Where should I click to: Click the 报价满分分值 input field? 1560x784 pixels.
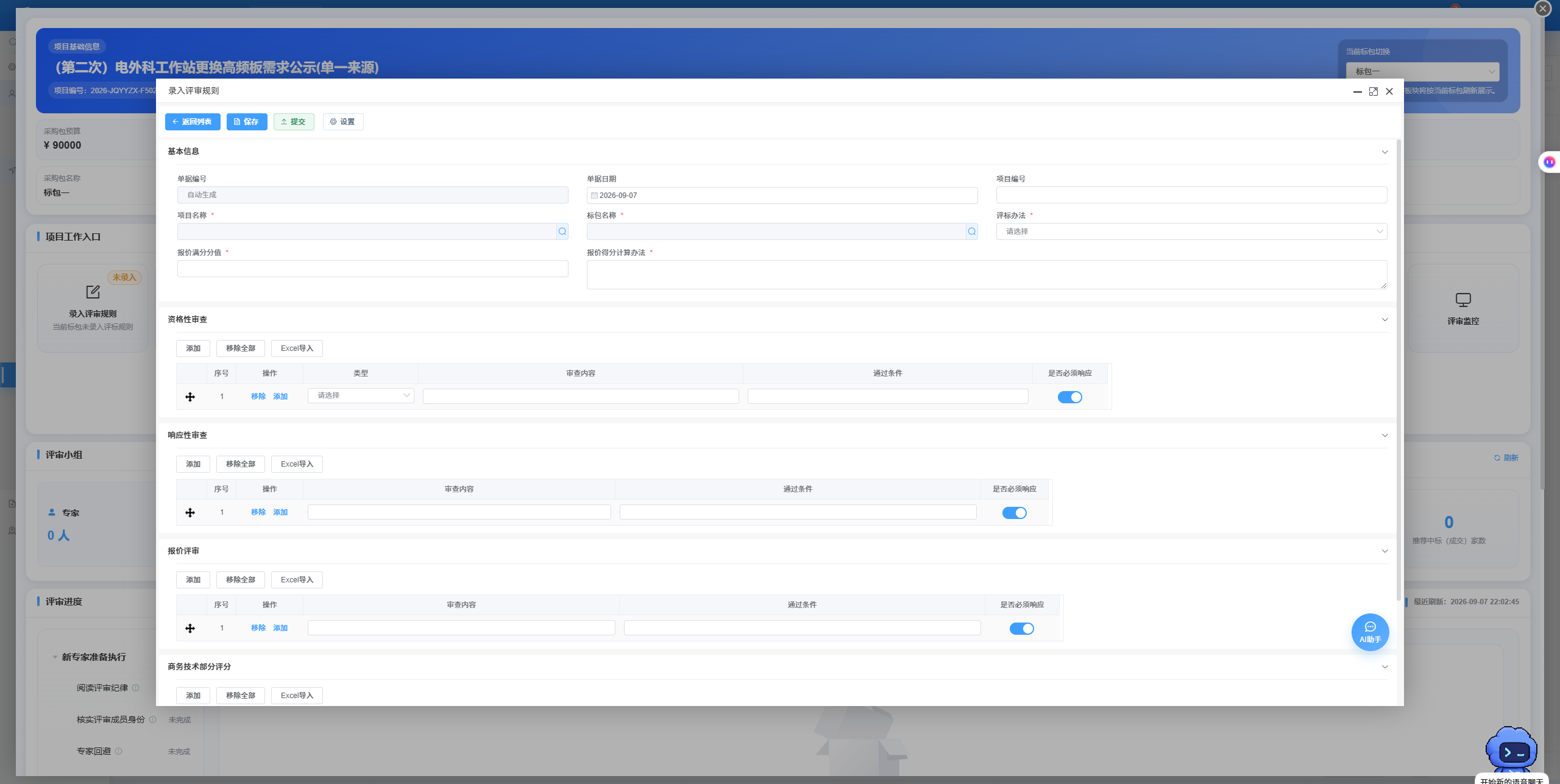(x=372, y=269)
